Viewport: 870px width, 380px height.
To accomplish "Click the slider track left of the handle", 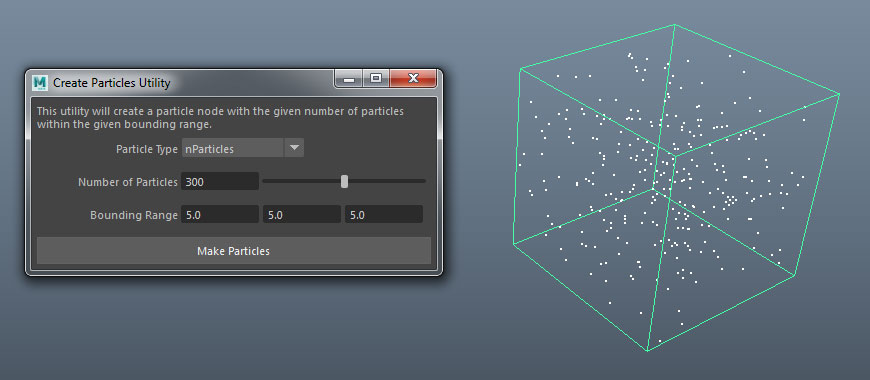I will point(301,181).
